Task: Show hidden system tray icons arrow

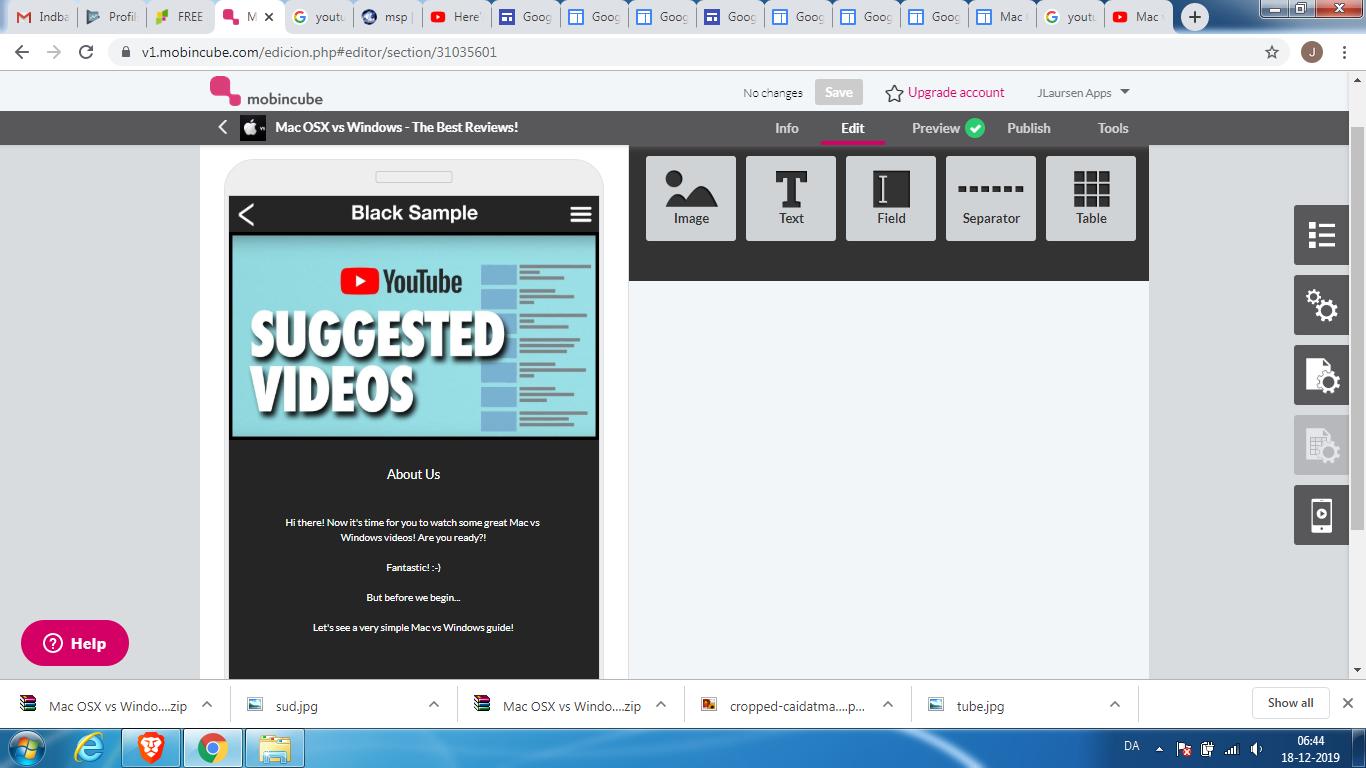Action: click(1159, 748)
